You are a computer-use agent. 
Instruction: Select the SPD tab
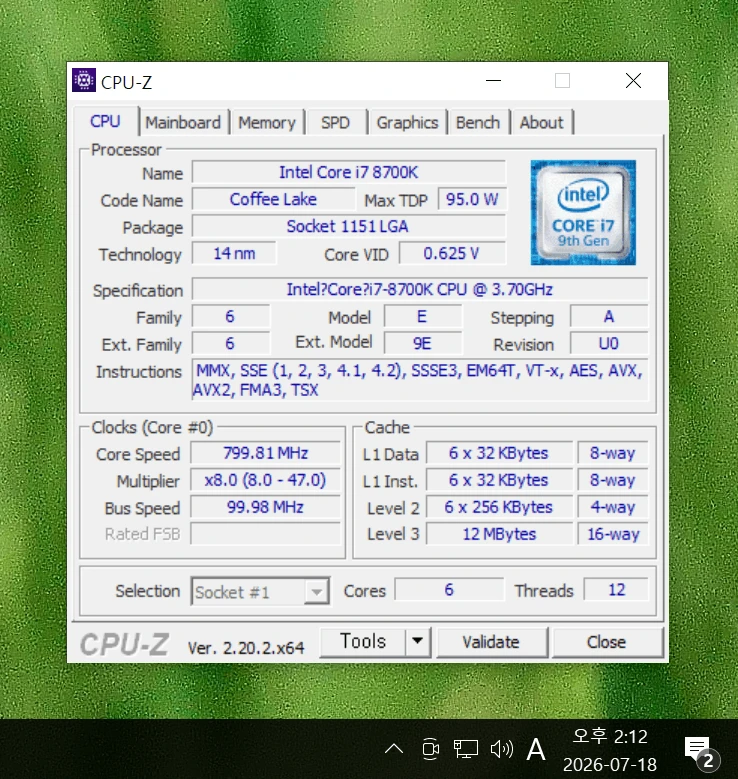[335, 122]
